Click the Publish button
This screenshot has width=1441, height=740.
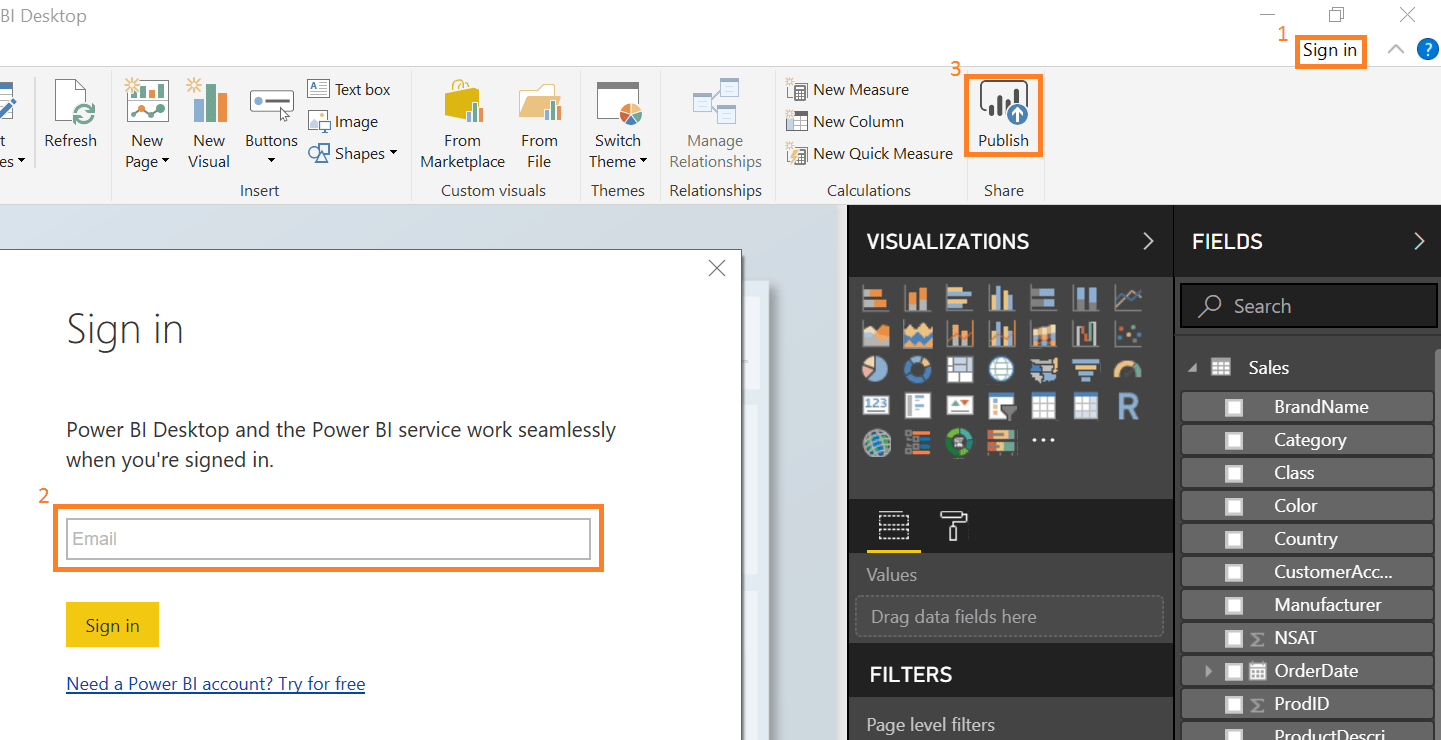1003,114
